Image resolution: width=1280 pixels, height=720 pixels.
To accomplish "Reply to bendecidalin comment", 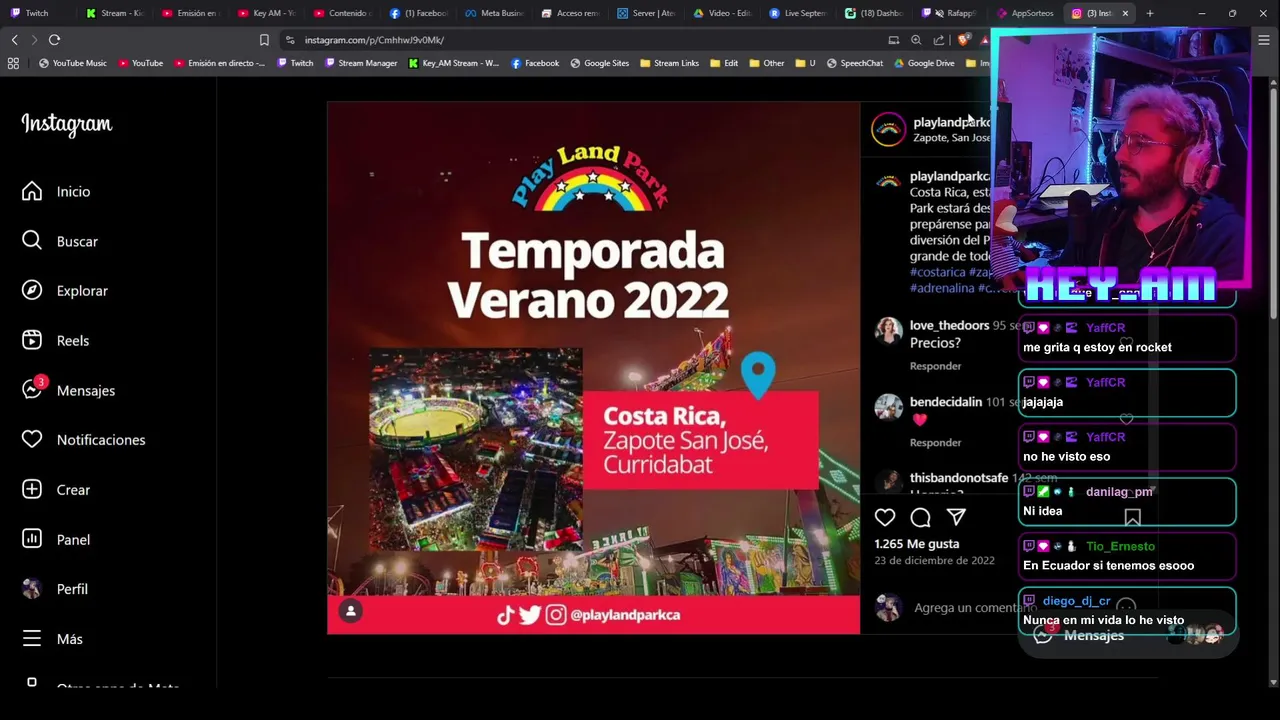I will pyautogui.click(x=935, y=442).
